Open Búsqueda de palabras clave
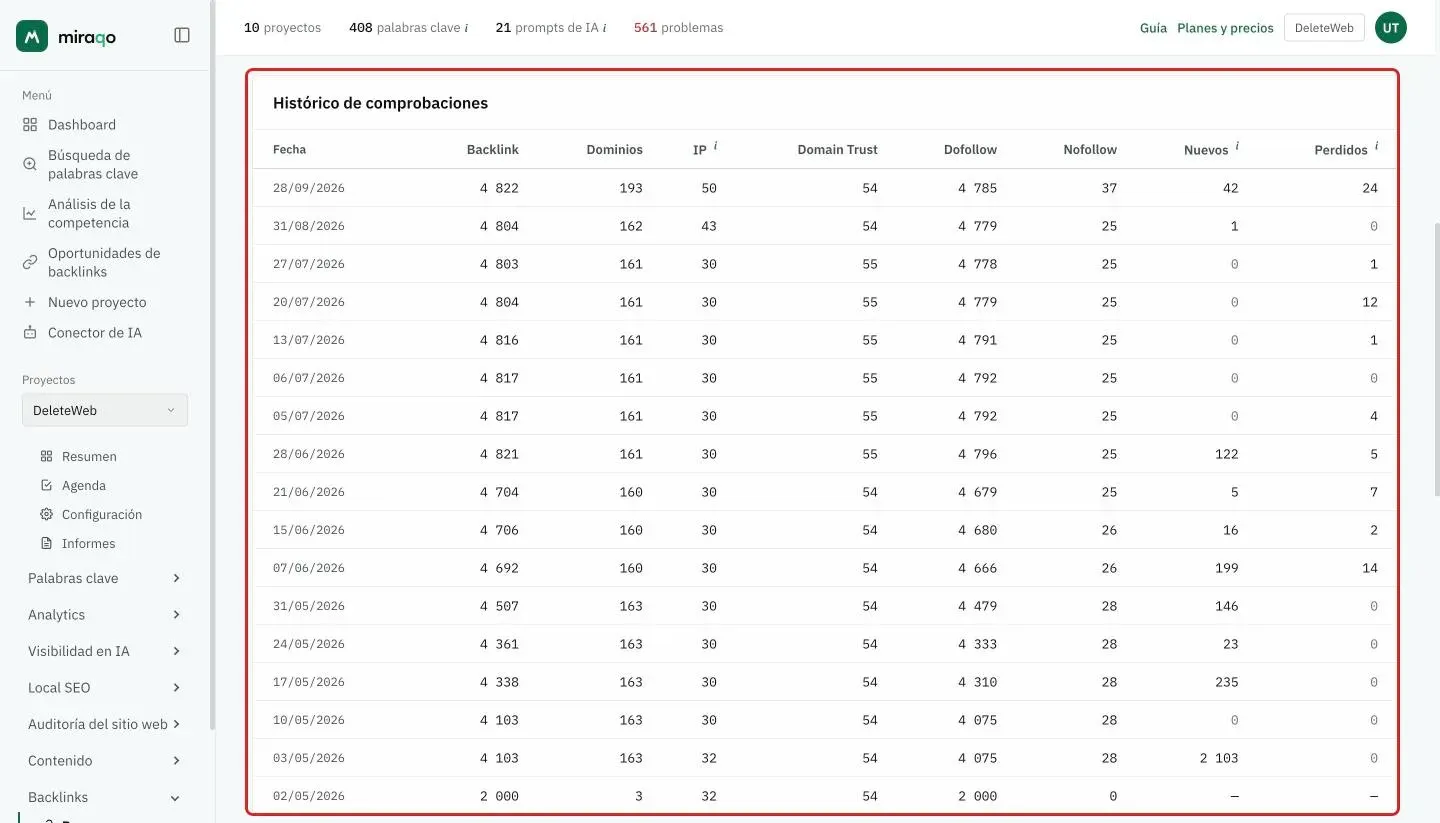Image resolution: width=1440 pixels, height=823 pixels. [93, 164]
